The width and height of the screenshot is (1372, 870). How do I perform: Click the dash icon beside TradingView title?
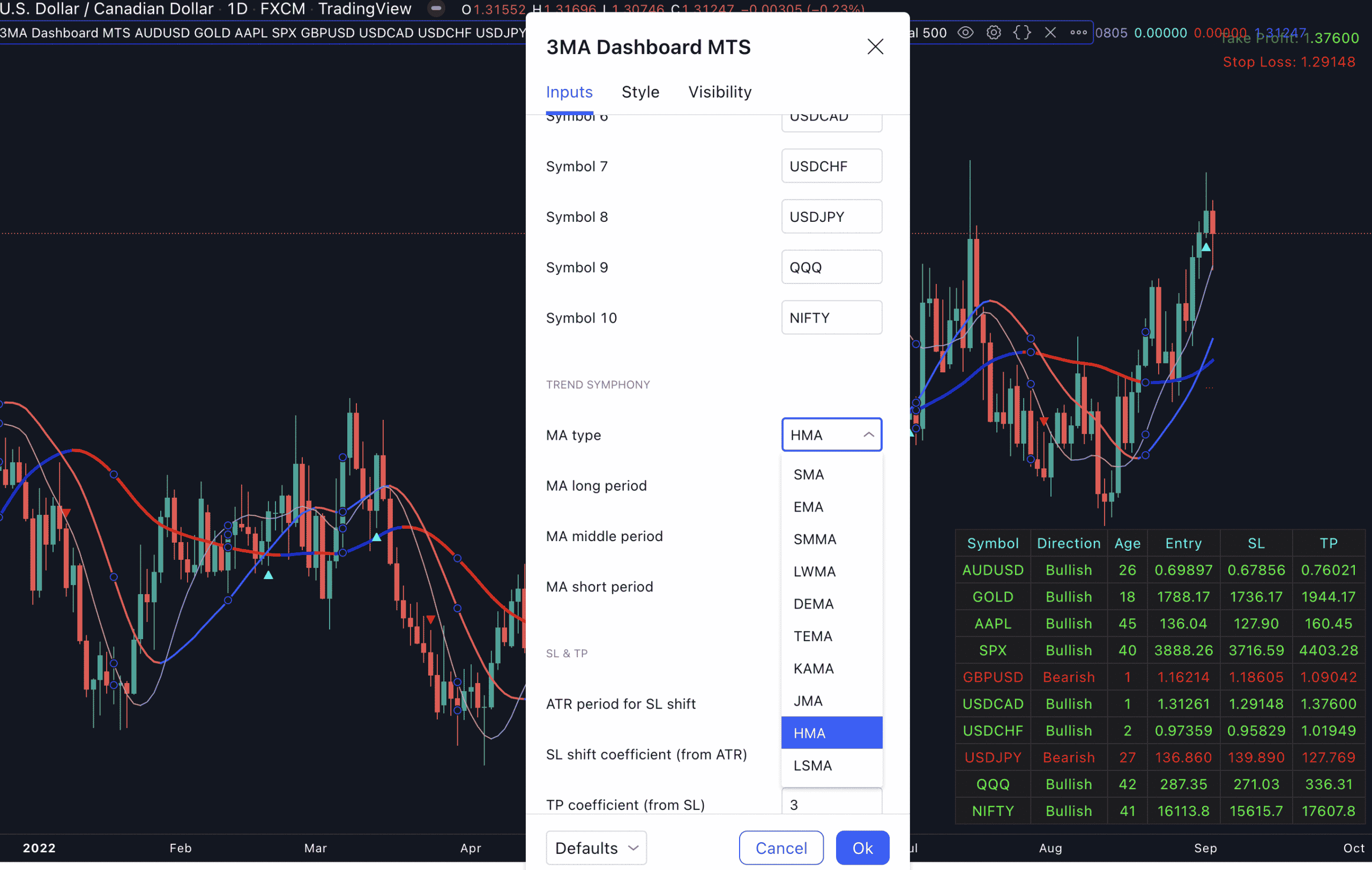436,9
